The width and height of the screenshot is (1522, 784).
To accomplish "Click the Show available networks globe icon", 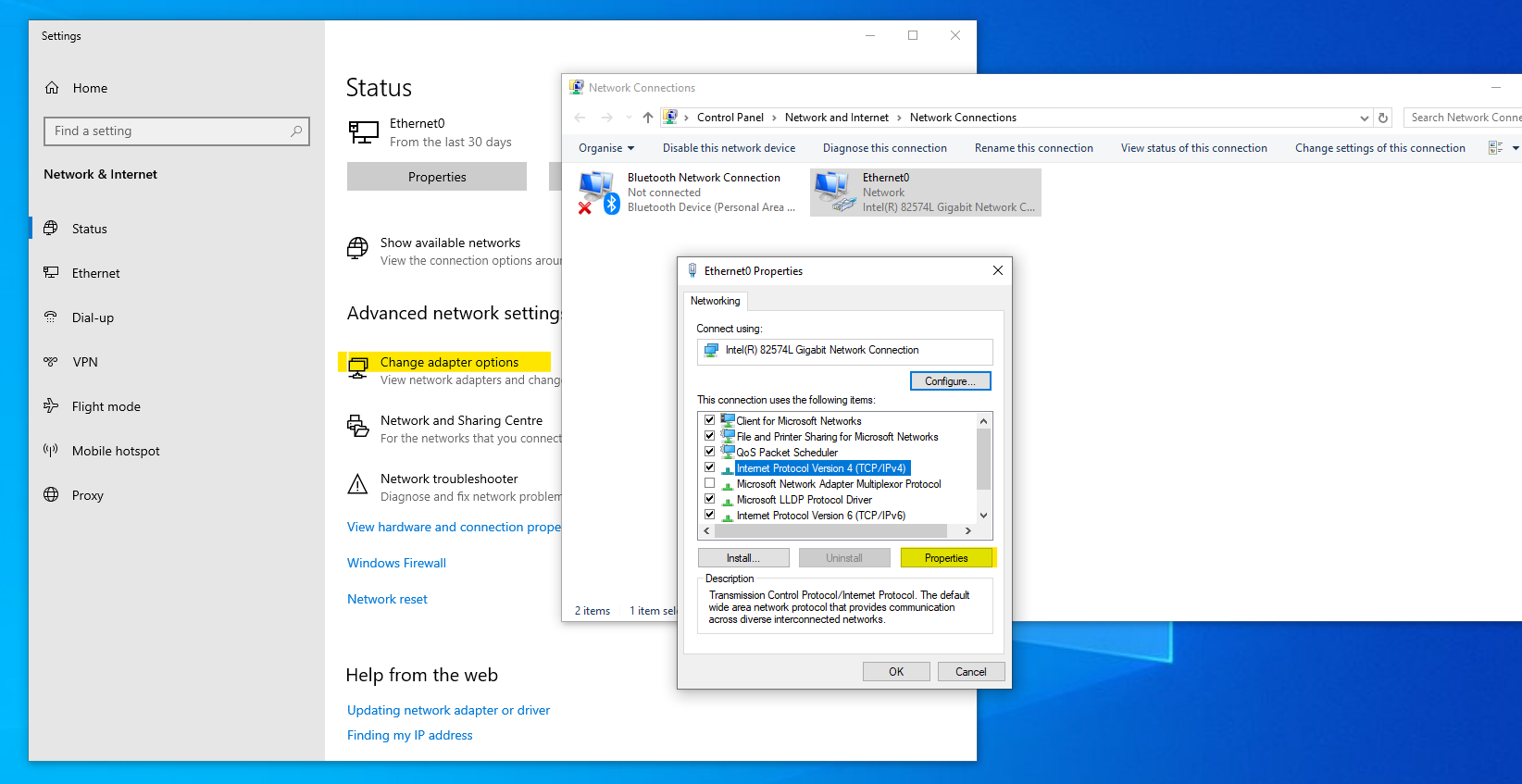I will tap(357, 248).
